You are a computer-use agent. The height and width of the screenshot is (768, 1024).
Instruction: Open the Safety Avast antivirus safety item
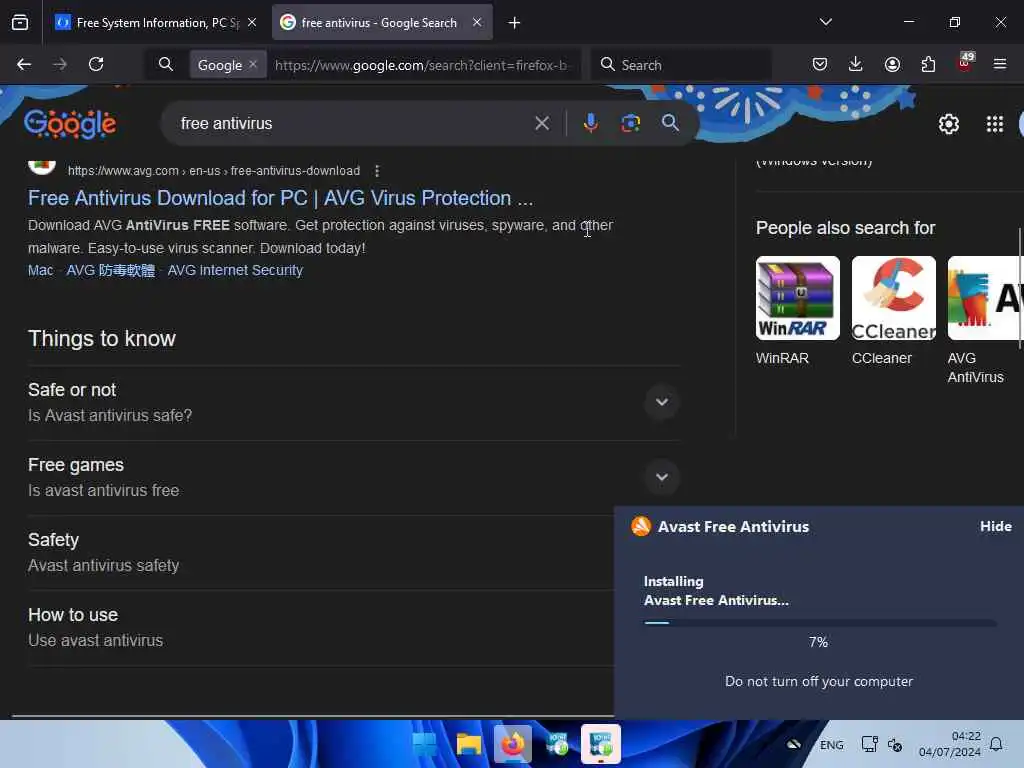[320, 552]
